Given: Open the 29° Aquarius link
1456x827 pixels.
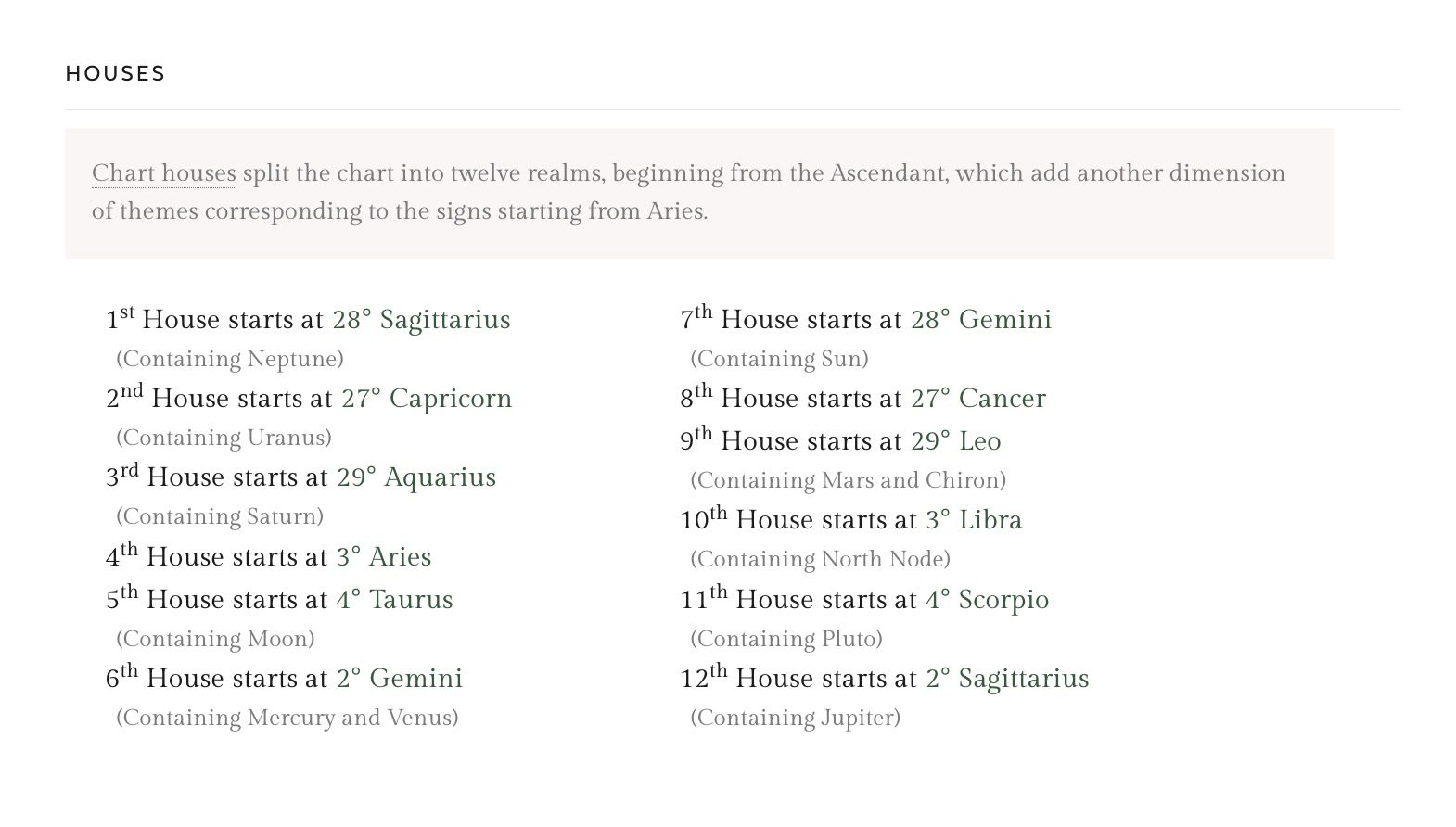Looking at the screenshot, I should [416, 477].
